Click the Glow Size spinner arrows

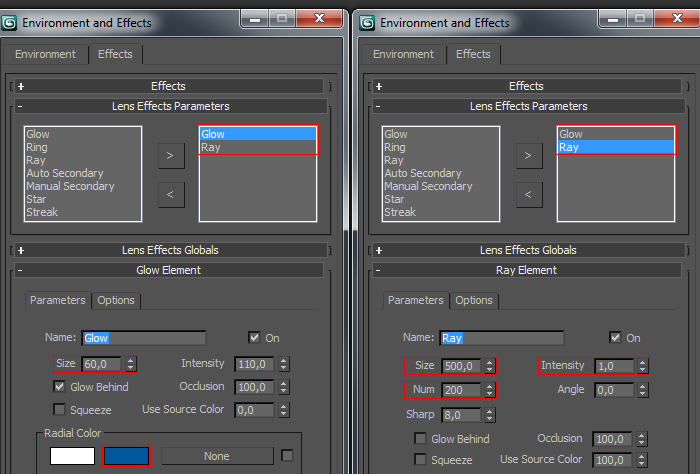[x=130, y=364]
